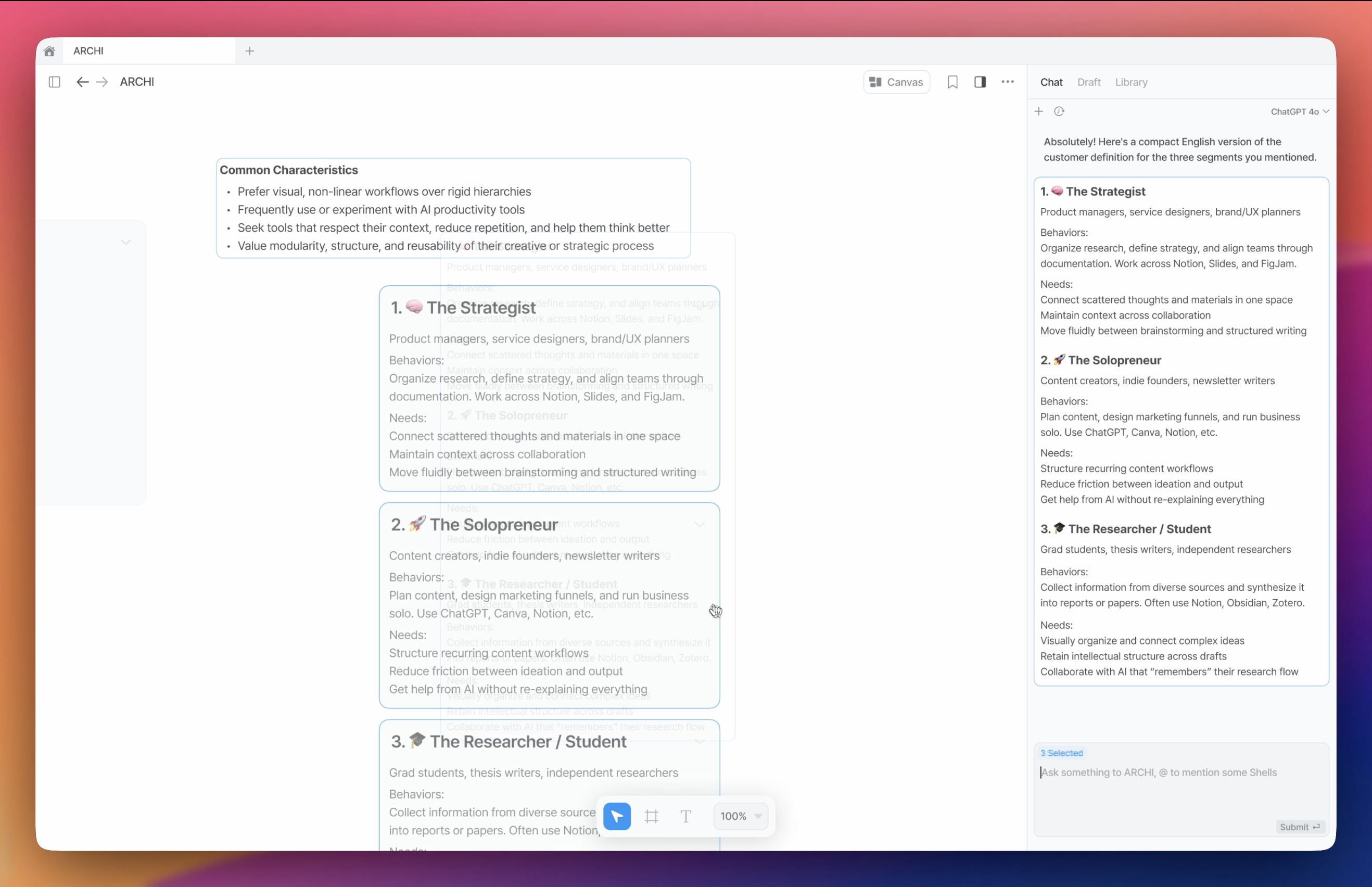Toggle the right side panel icon
Image resolution: width=1372 pixels, height=887 pixels.
(x=980, y=82)
